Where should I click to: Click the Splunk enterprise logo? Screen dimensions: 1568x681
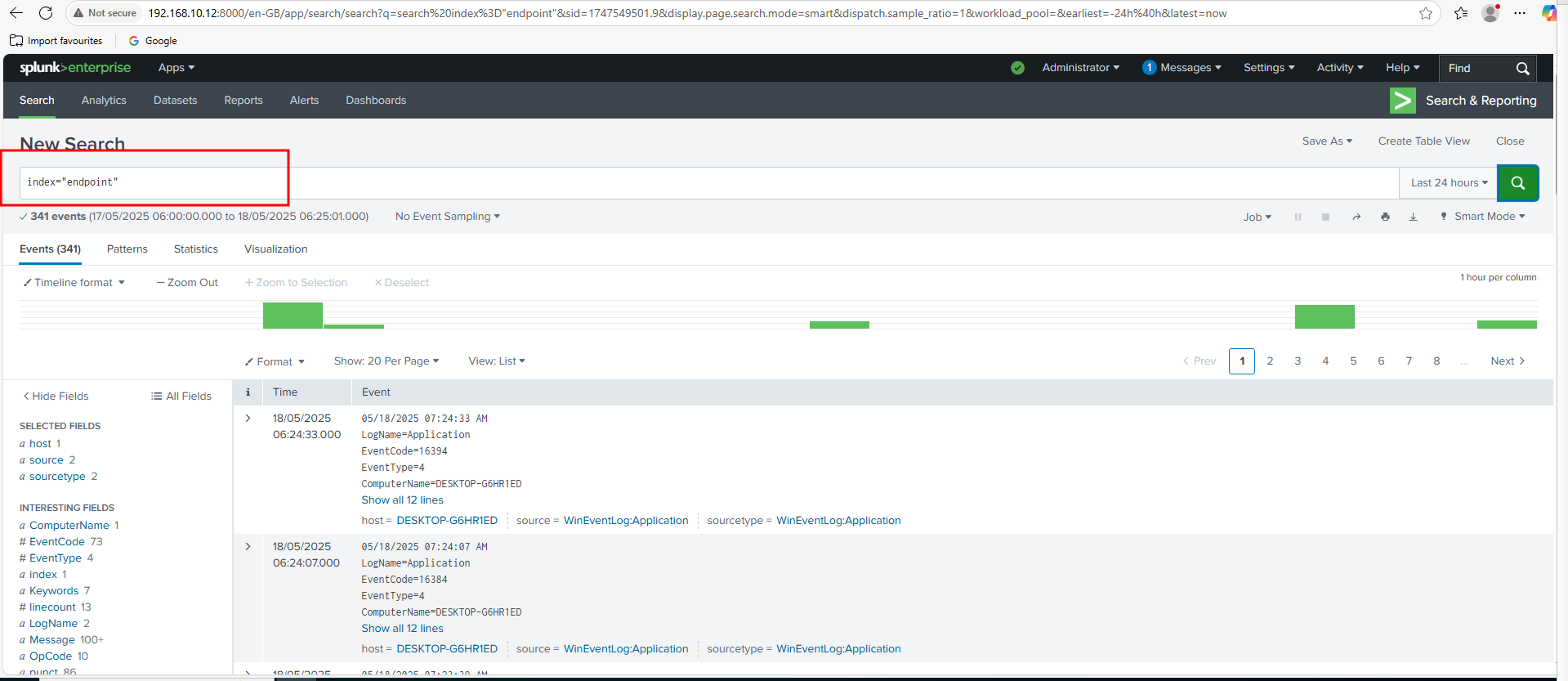coord(75,68)
